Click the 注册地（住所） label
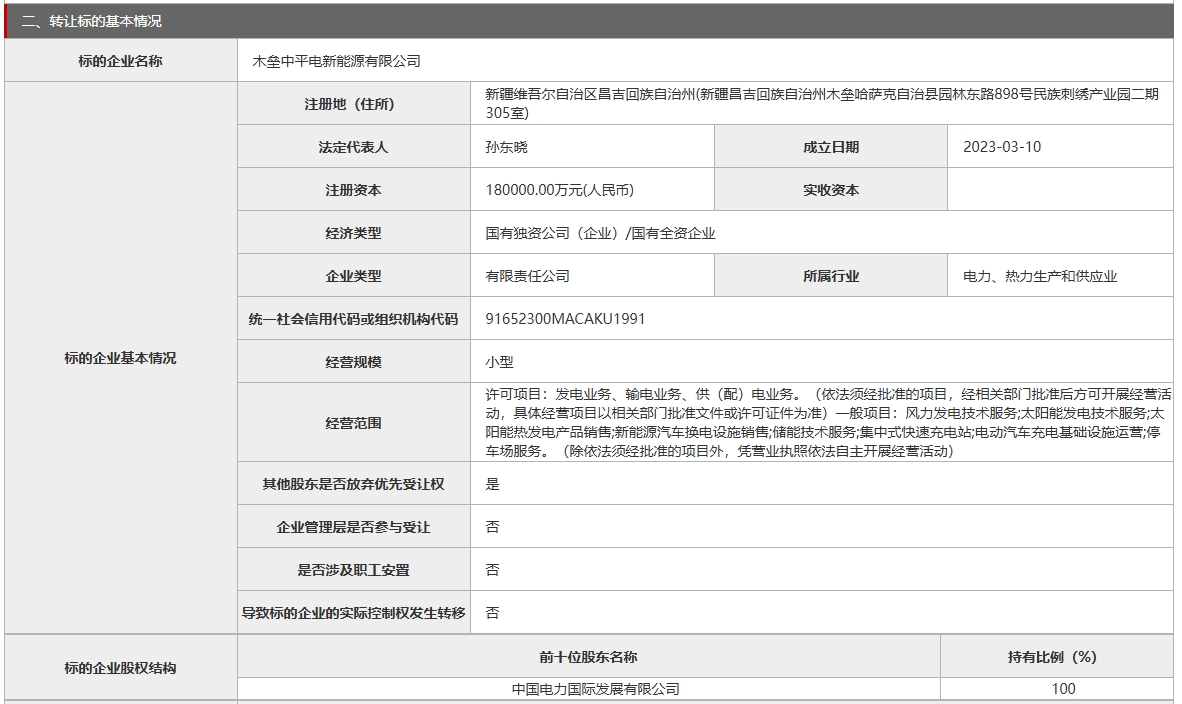The height and width of the screenshot is (704, 1182). pyautogui.click(x=354, y=104)
